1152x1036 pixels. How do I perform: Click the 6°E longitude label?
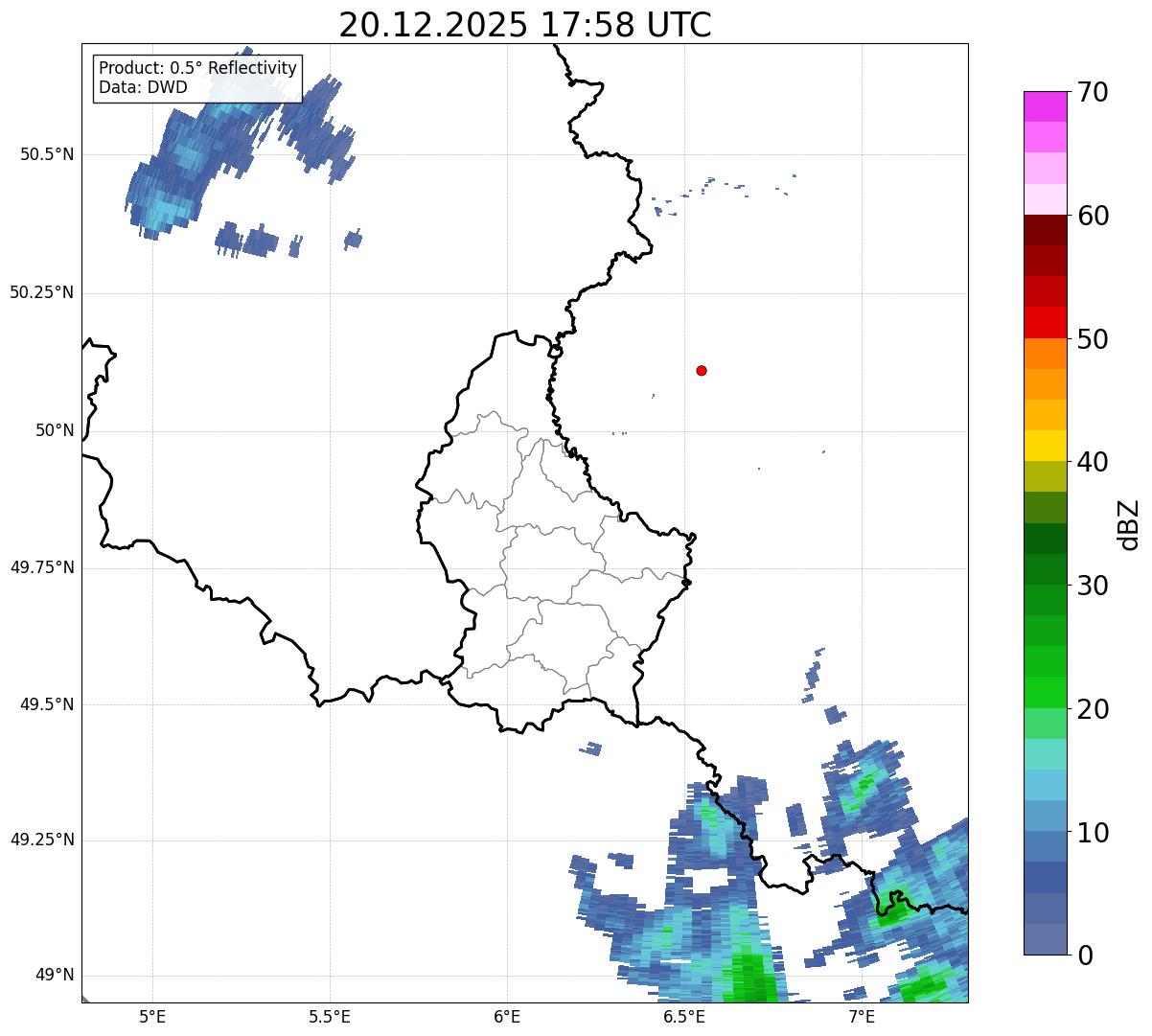tap(507, 1016)
